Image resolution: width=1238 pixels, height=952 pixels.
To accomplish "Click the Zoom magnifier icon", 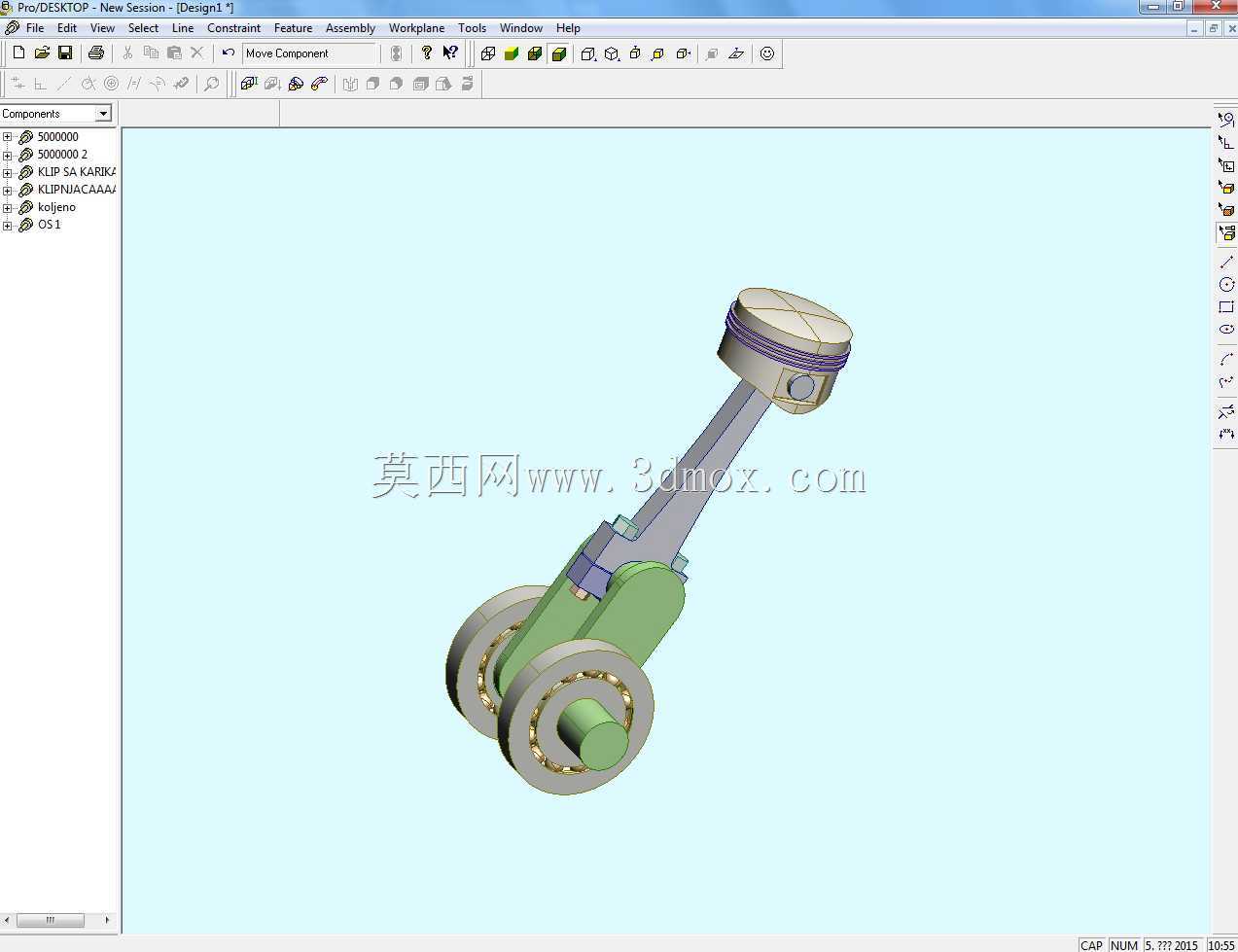I will coord(211,84).
